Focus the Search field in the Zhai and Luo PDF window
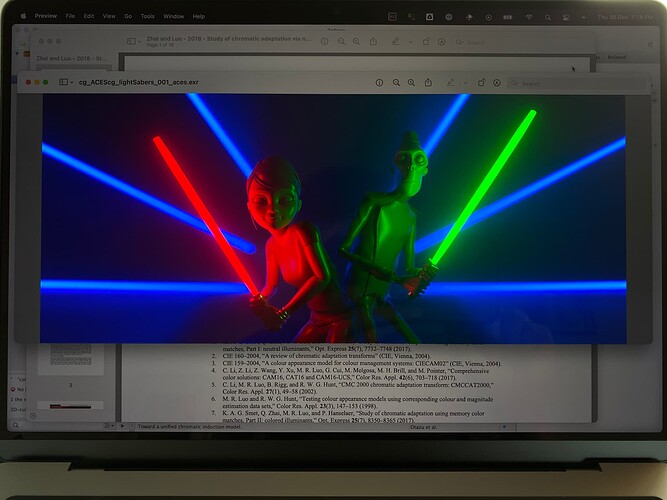Screen dimensions: 667x500 (522, 42)
